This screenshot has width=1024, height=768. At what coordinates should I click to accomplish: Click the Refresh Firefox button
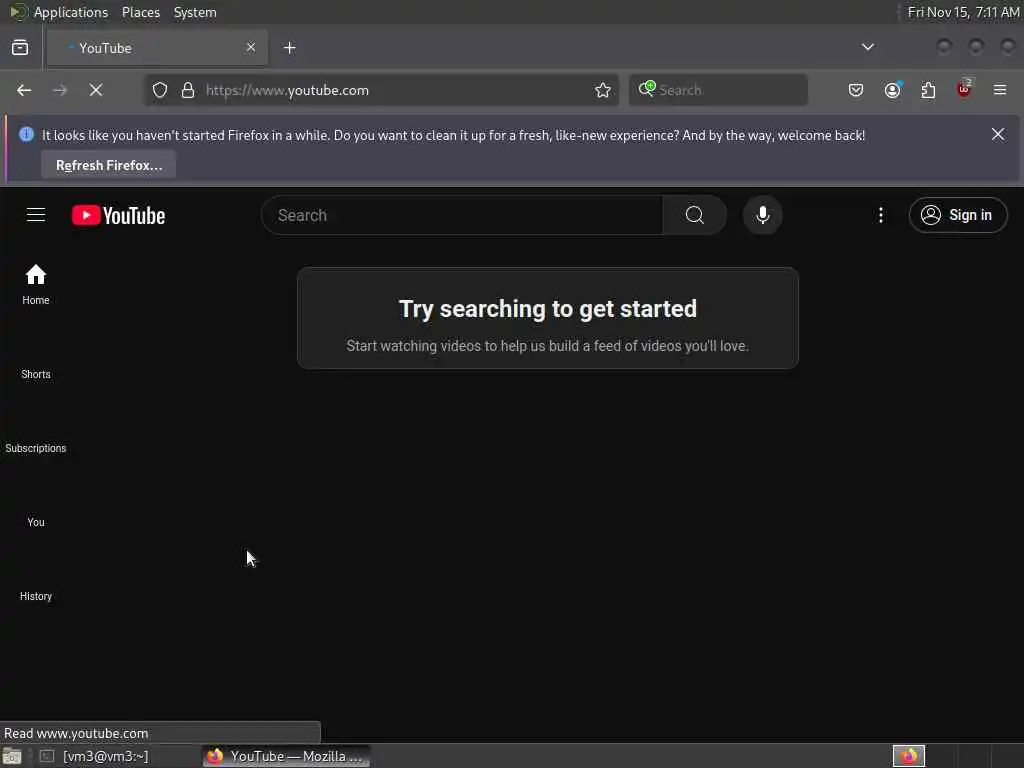tap(108, 165)
